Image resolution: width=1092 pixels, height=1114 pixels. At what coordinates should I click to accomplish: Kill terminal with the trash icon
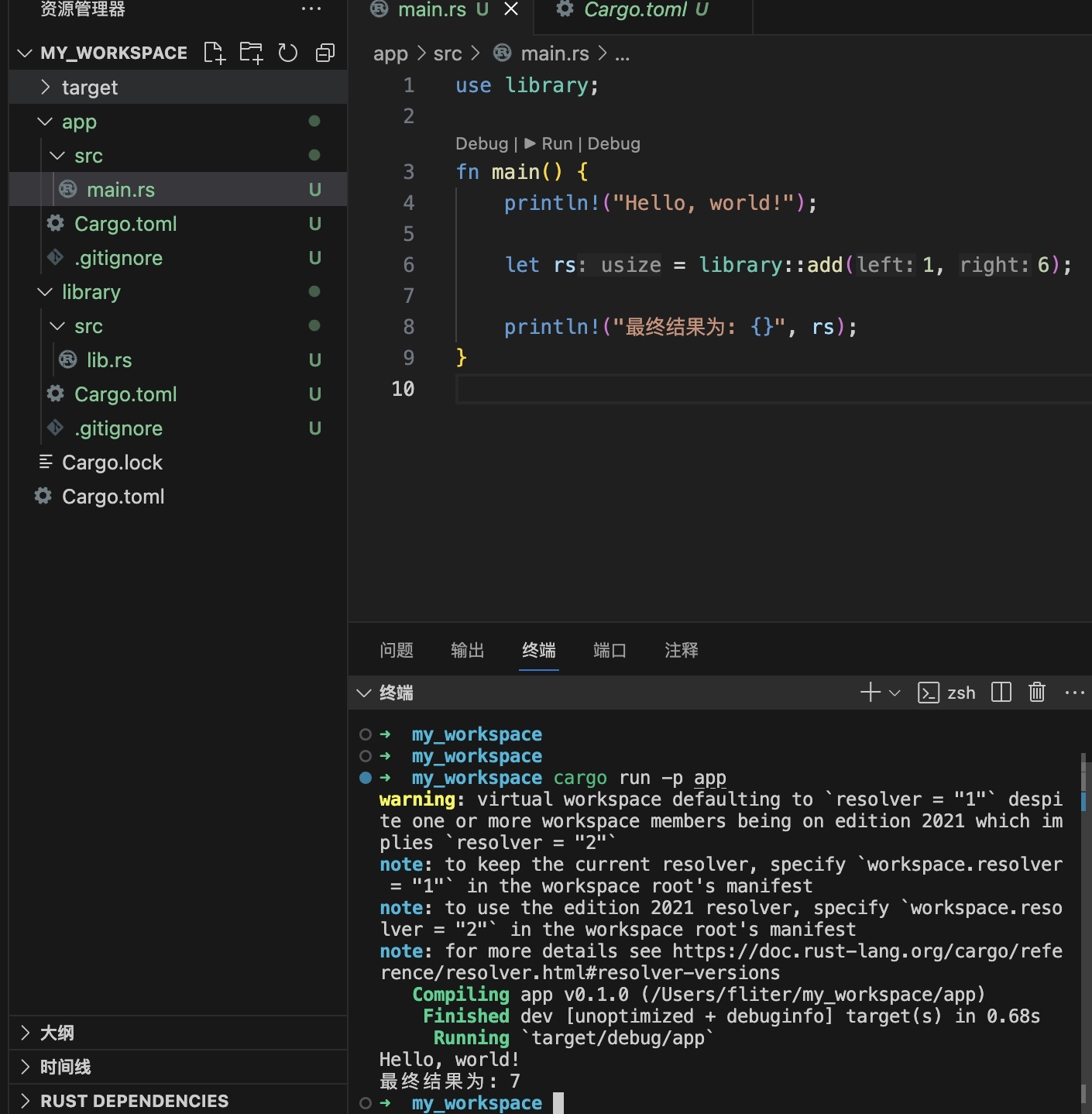coord(1037,692)
